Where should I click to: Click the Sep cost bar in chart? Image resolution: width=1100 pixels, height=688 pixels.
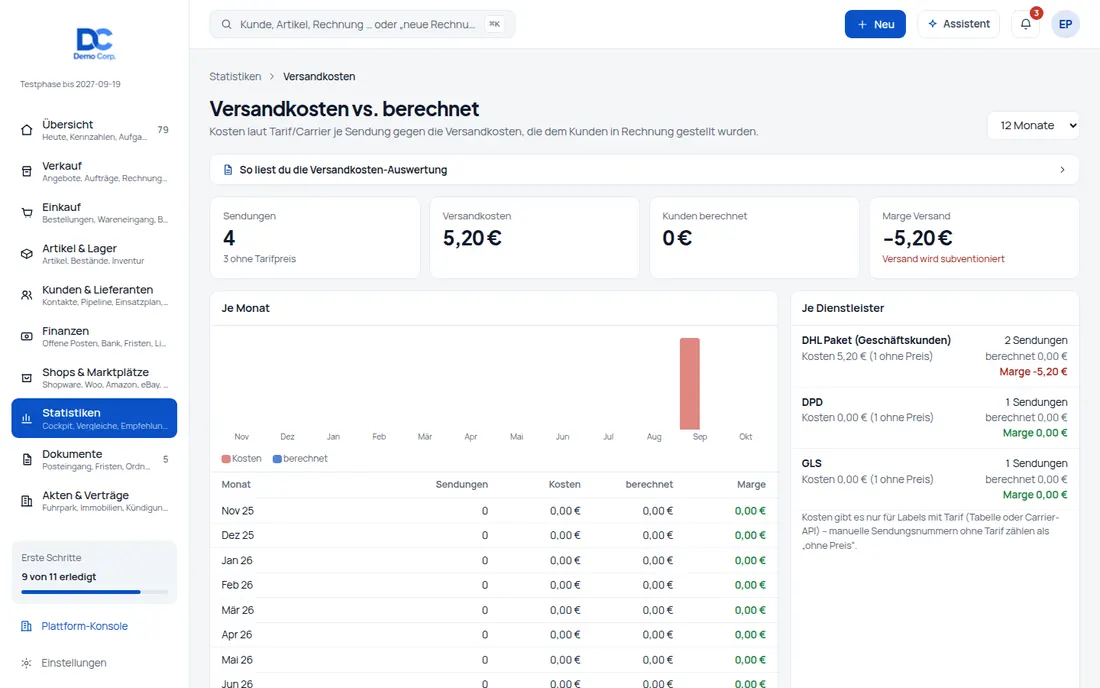[690, 384]
